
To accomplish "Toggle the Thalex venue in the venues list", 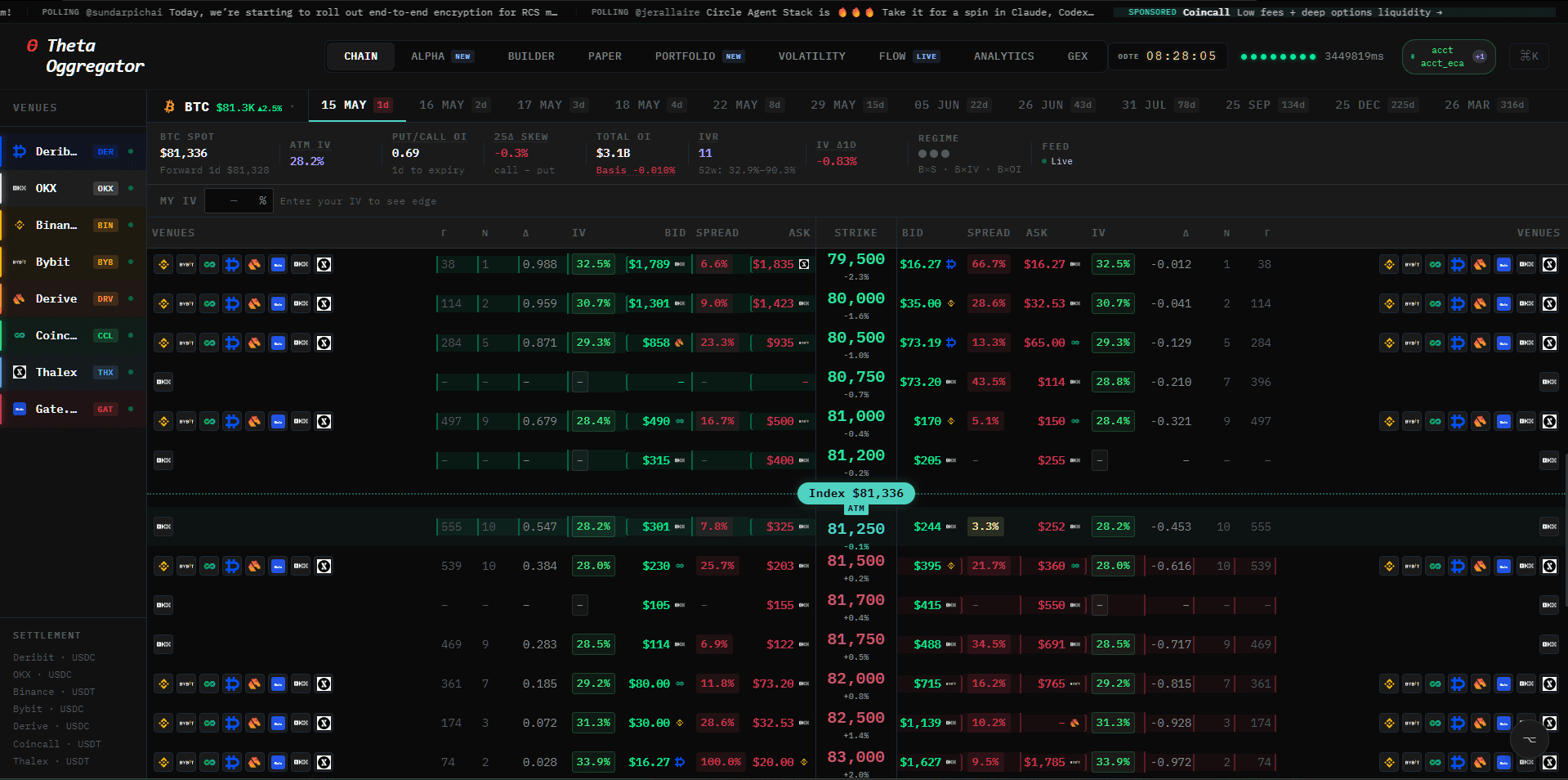I will click(x=74, y=372).
